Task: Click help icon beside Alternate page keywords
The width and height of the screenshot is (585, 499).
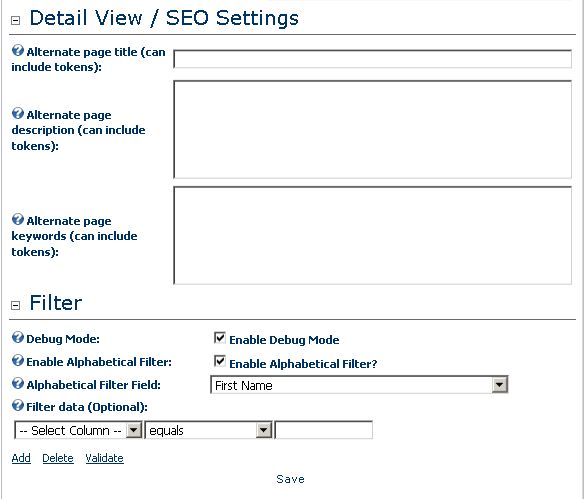Action: pyautogui.click(x=18, y=219)
